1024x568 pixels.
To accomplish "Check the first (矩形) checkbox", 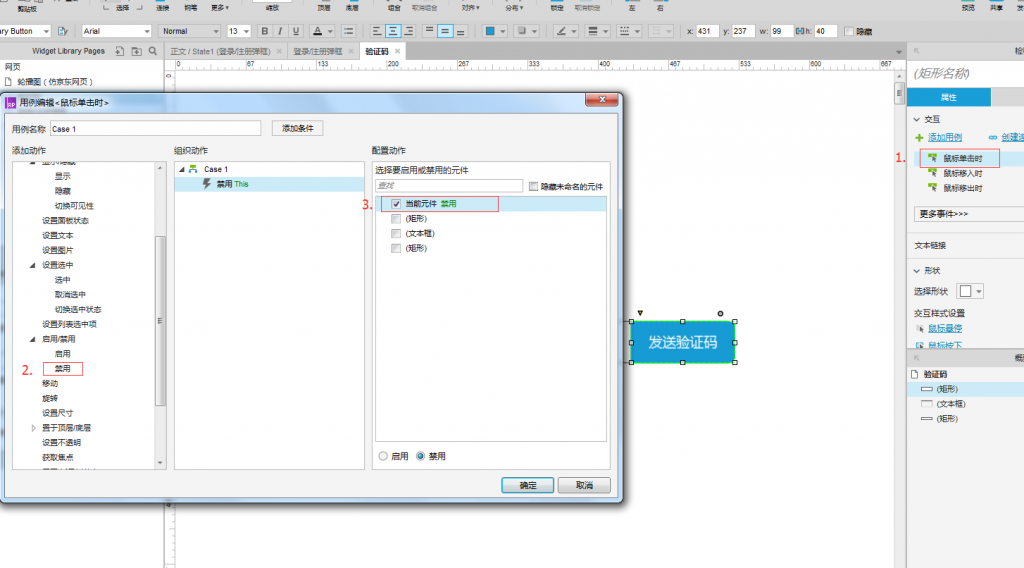I will (x=396, y=219).
